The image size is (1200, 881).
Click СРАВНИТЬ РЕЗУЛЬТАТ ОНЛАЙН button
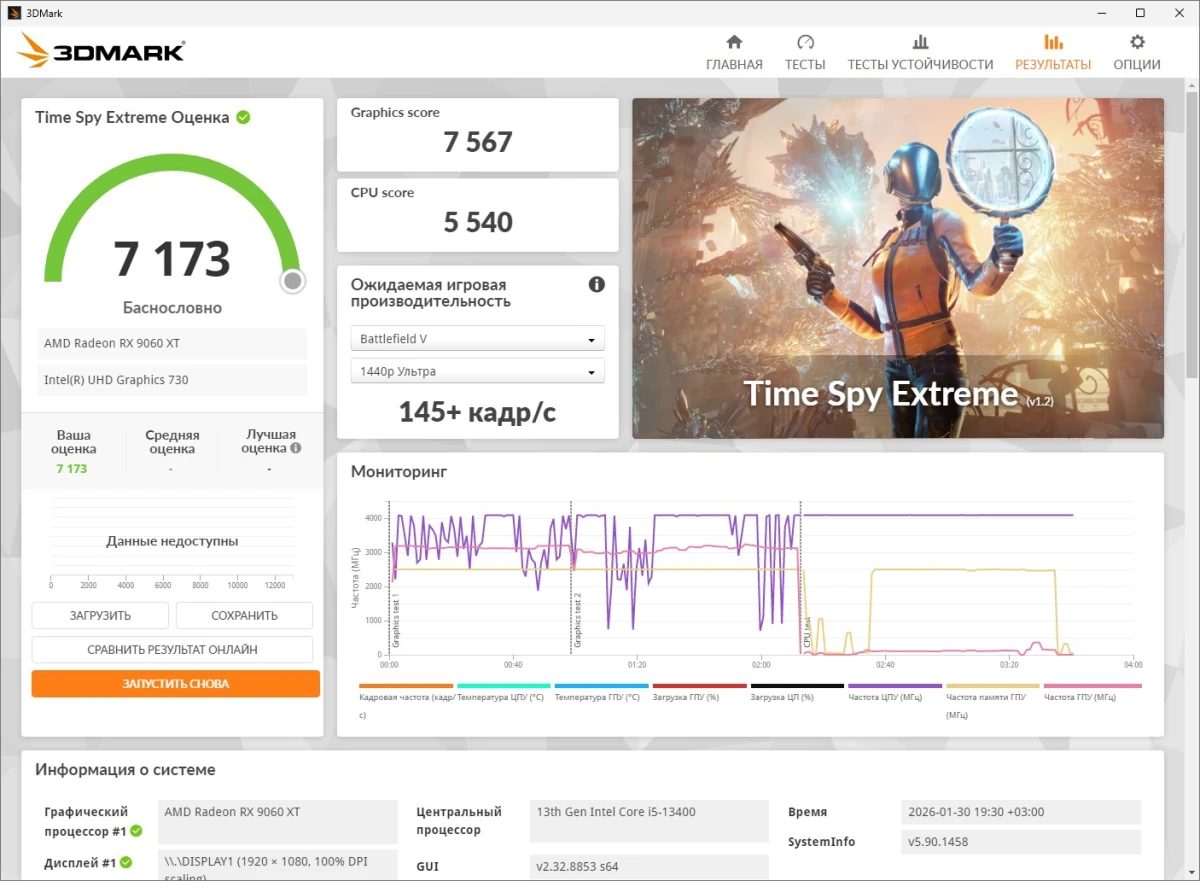pos(172,650)
